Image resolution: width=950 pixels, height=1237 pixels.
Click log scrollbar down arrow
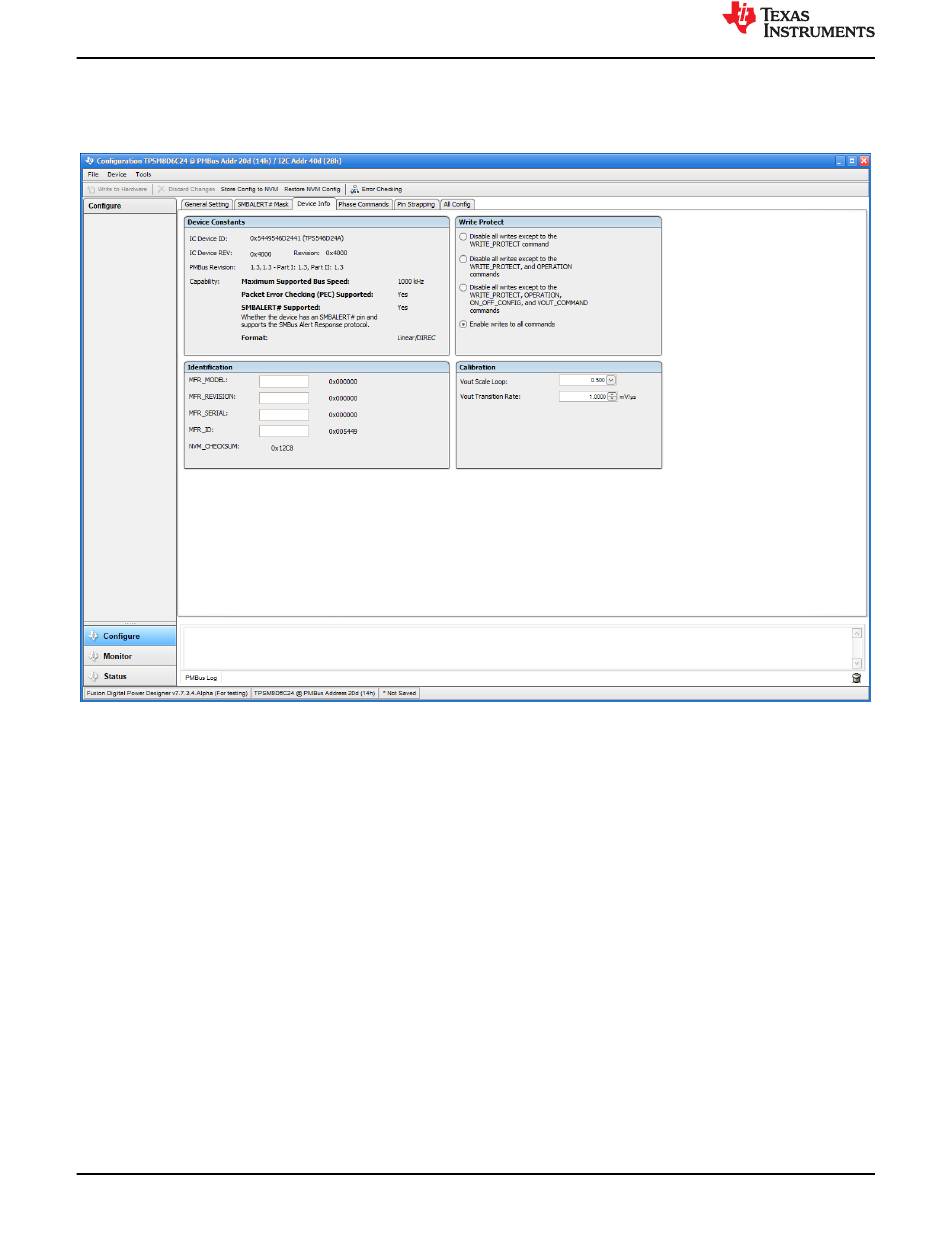point(857,662)
